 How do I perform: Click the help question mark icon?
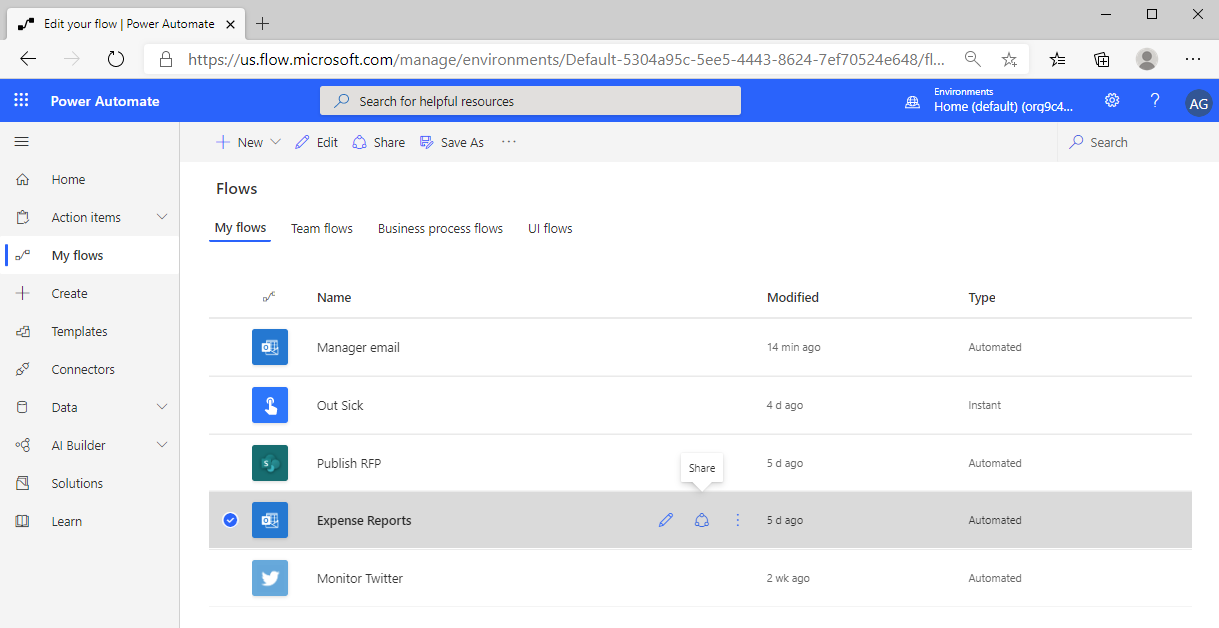coord(1155,101)
